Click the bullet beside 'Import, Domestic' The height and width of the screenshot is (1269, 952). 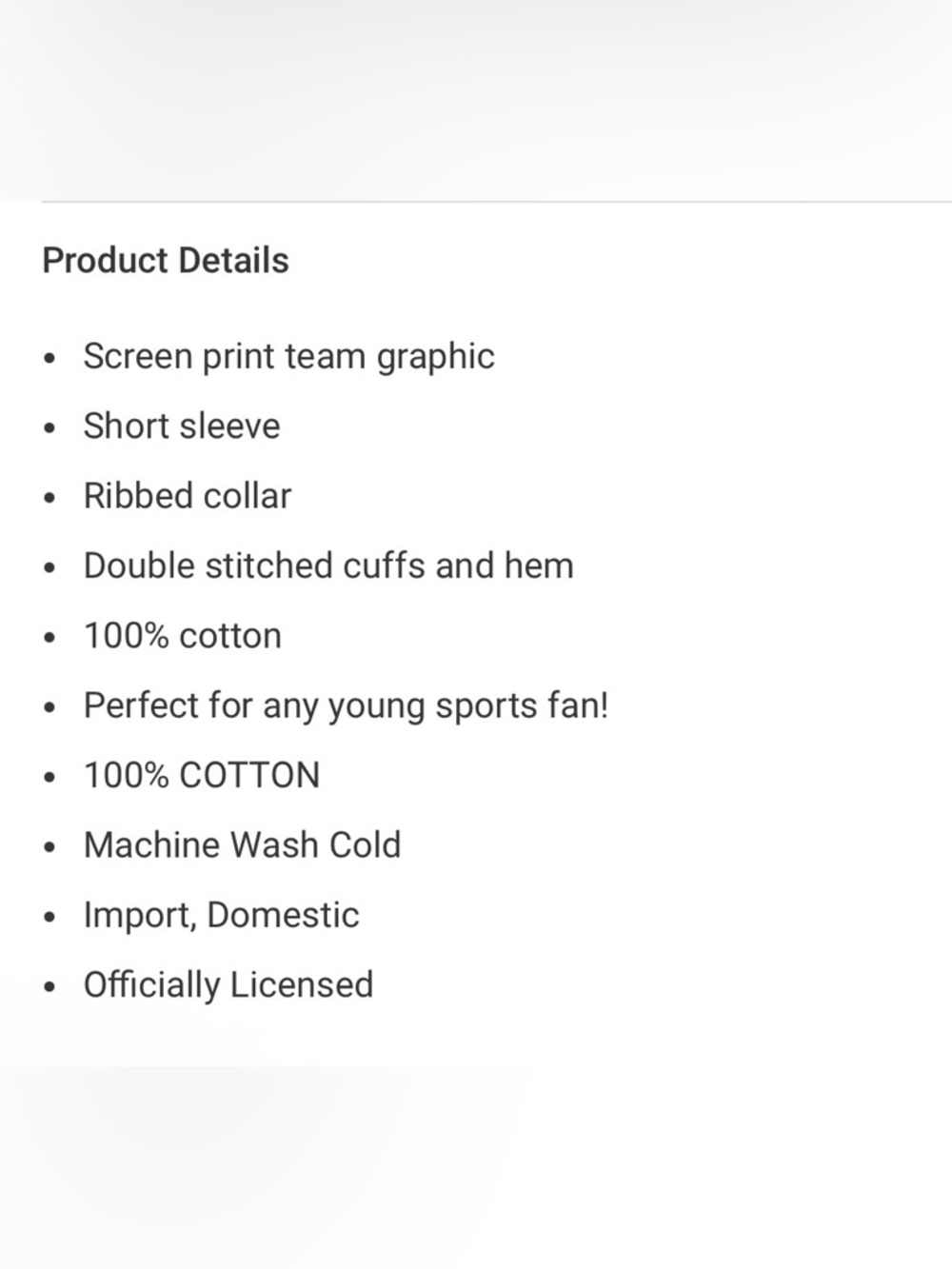point(50,919)
